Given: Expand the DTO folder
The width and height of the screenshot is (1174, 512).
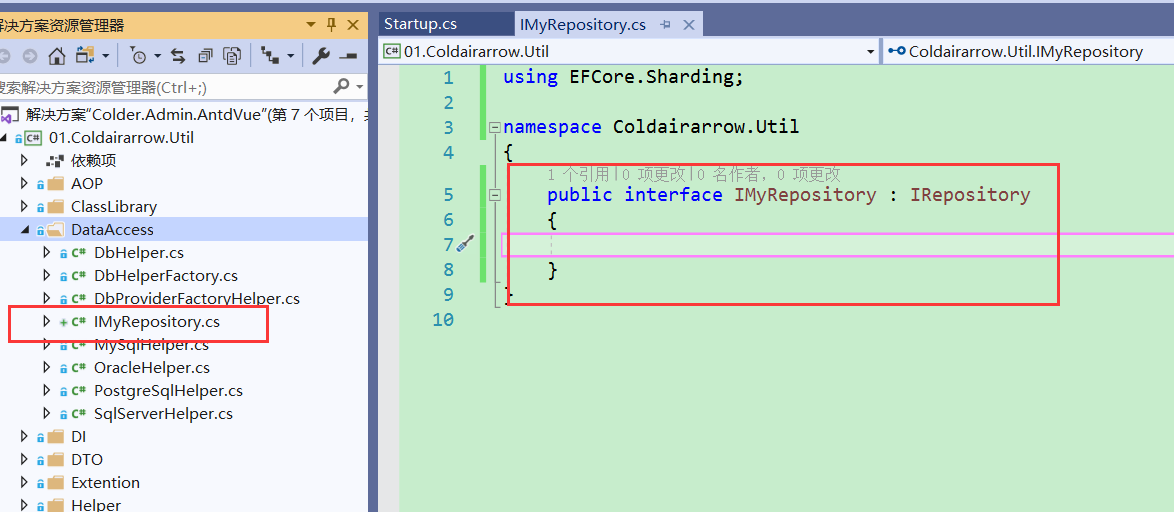Looking at the screenshot, I should tap(24, 460).
